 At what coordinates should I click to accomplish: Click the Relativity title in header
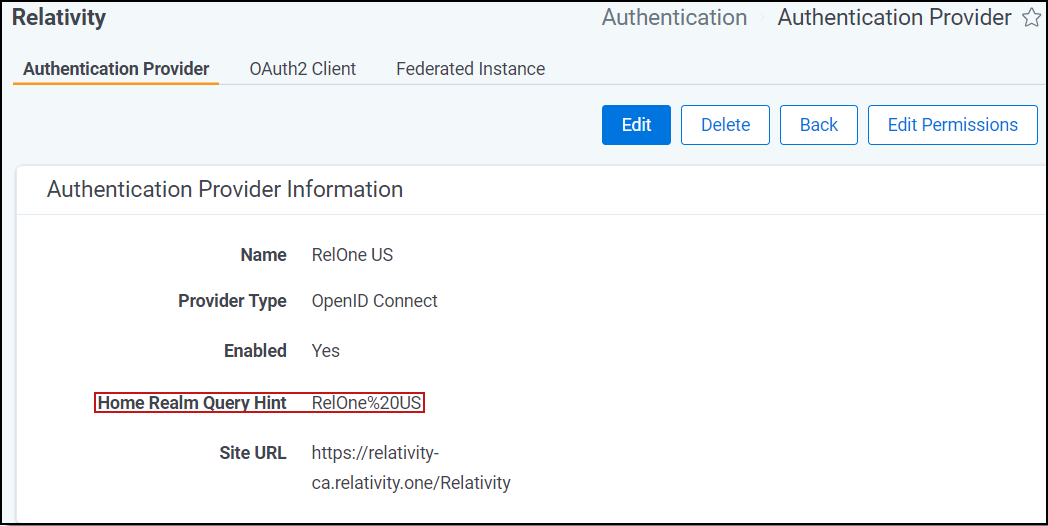pyautogui.click(x=59, y=18)
